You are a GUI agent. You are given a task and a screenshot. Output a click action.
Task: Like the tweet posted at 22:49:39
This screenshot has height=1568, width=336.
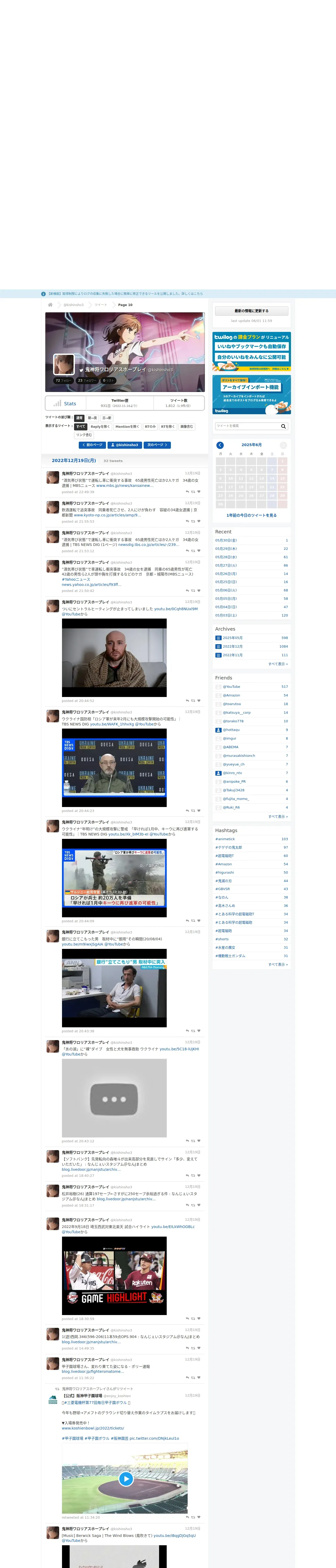coord(199,492)
